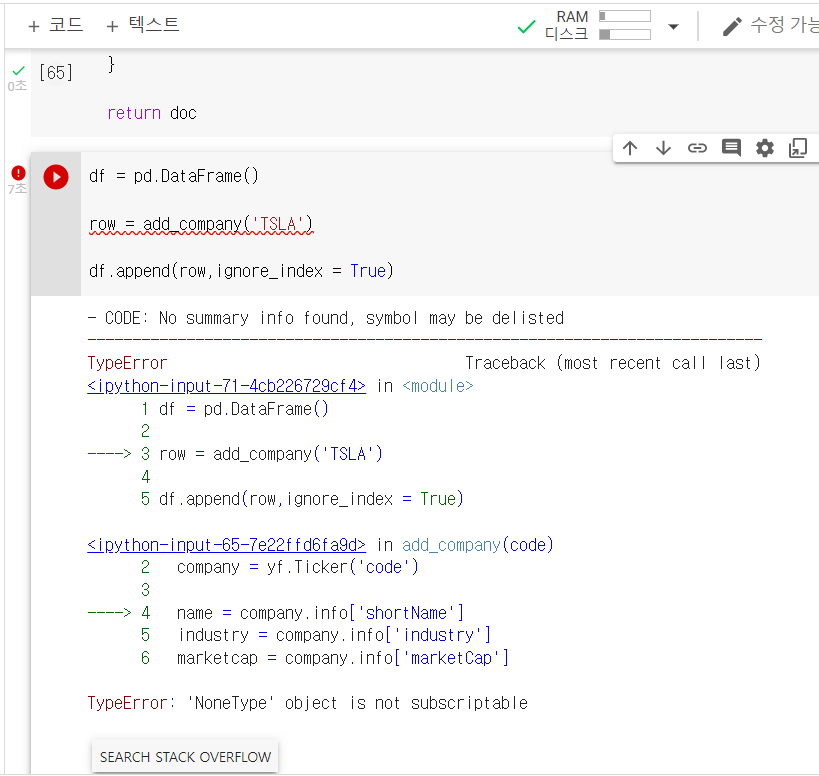The width and height of the screenshot is (819, 776).
Task: Run the cell with the red play button
Action: point(56,177)
